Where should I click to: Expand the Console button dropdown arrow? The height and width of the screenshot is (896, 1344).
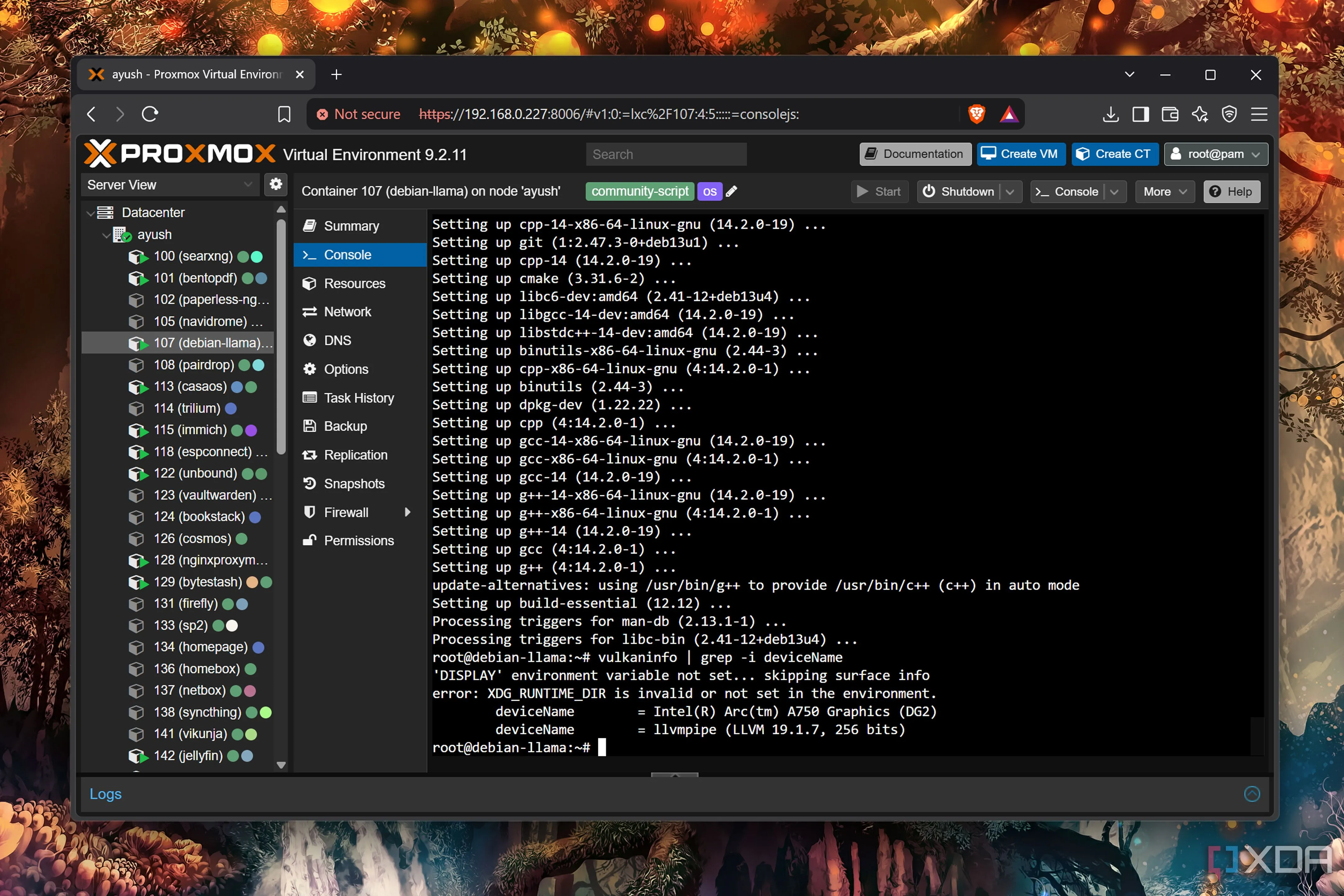tap(1114, 192)
